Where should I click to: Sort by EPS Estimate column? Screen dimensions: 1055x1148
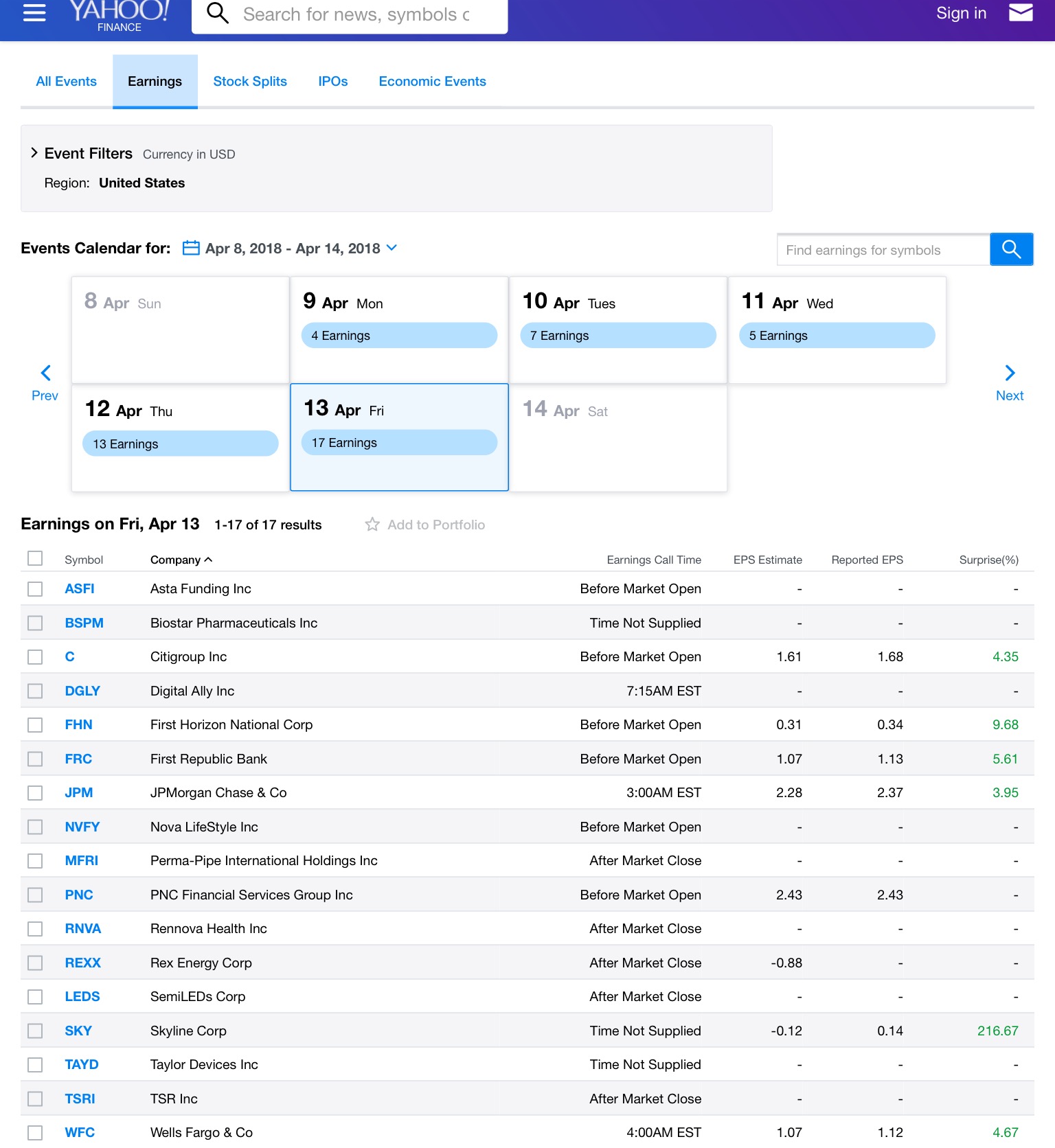tap(767, 560)
